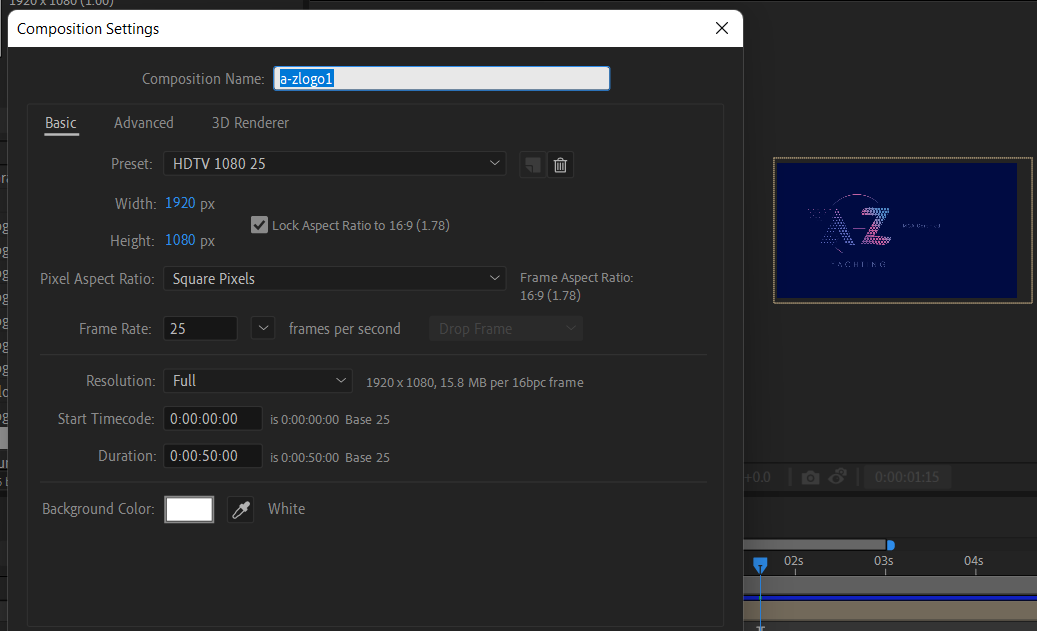Open the 3D Renderer tab
The height and width of the screenshot is (631, 1037).
click(249, 123)
